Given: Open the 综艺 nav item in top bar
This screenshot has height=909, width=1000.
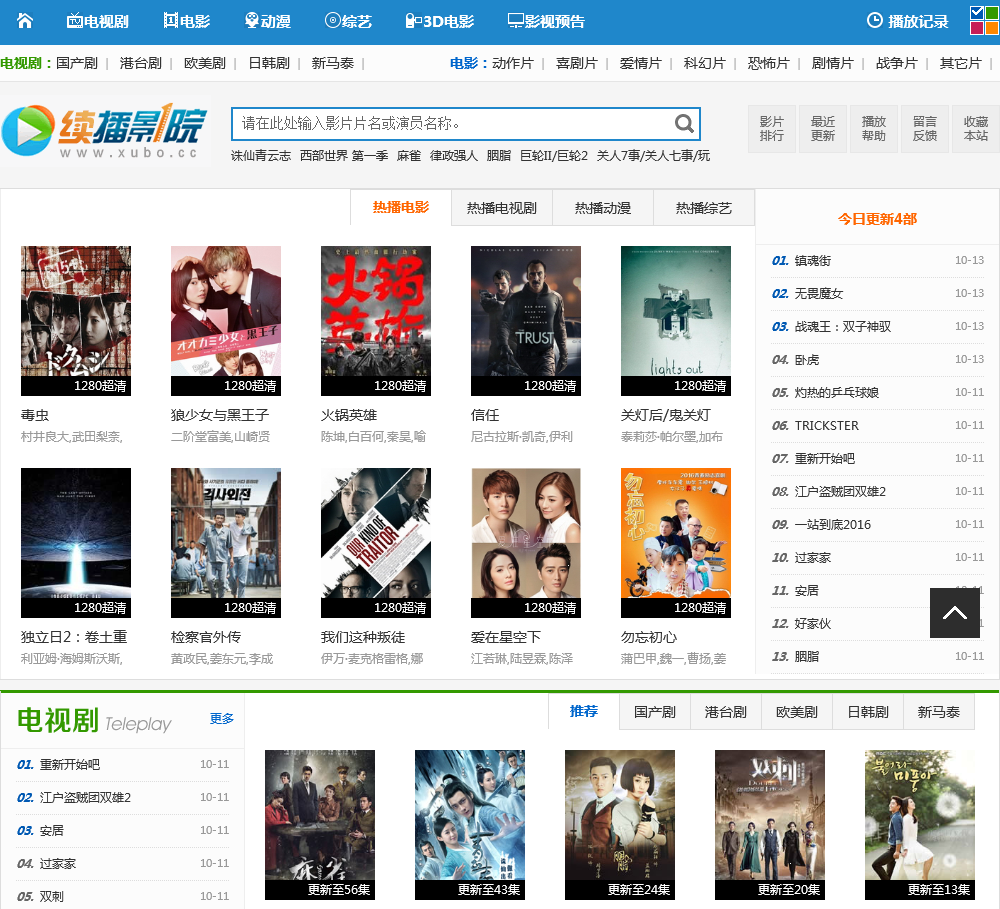Looking at the screenshot, I should (x=348, y=22).
